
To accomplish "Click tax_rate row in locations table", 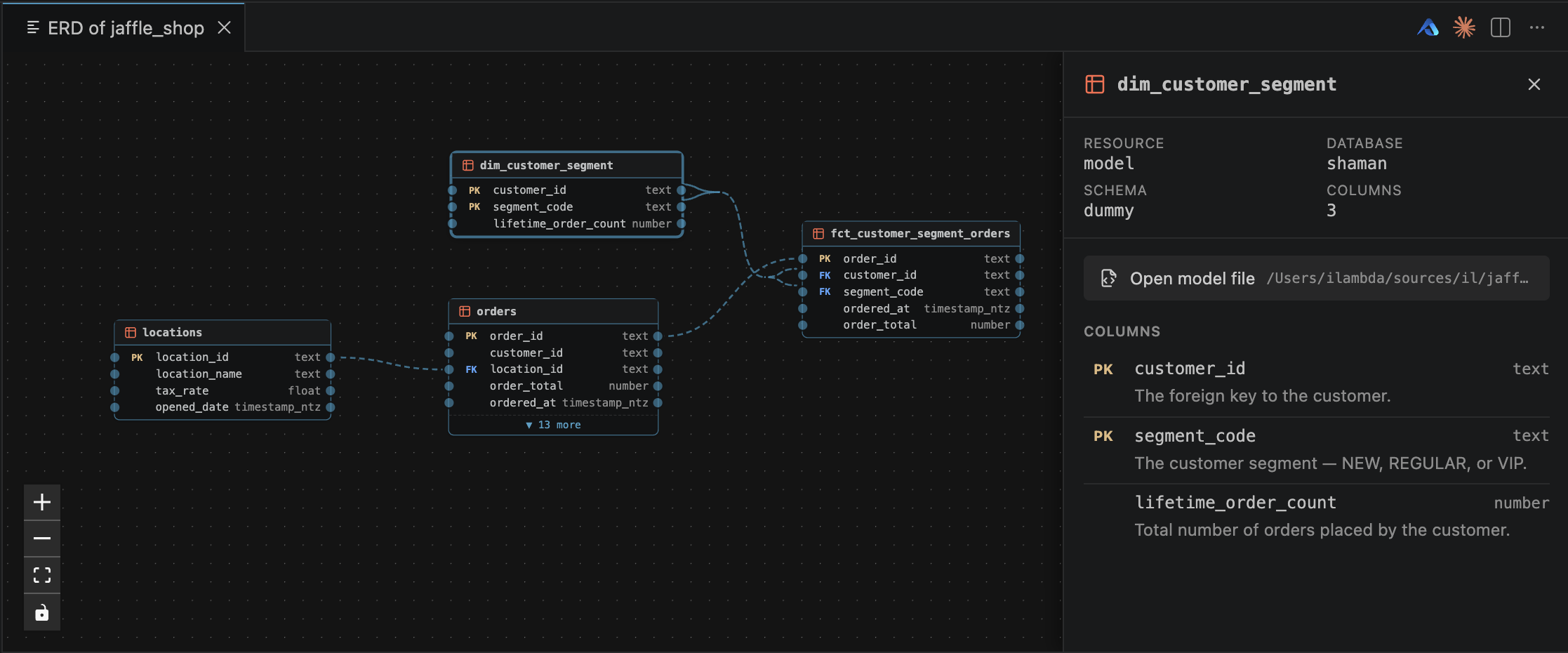I will 222,390.
